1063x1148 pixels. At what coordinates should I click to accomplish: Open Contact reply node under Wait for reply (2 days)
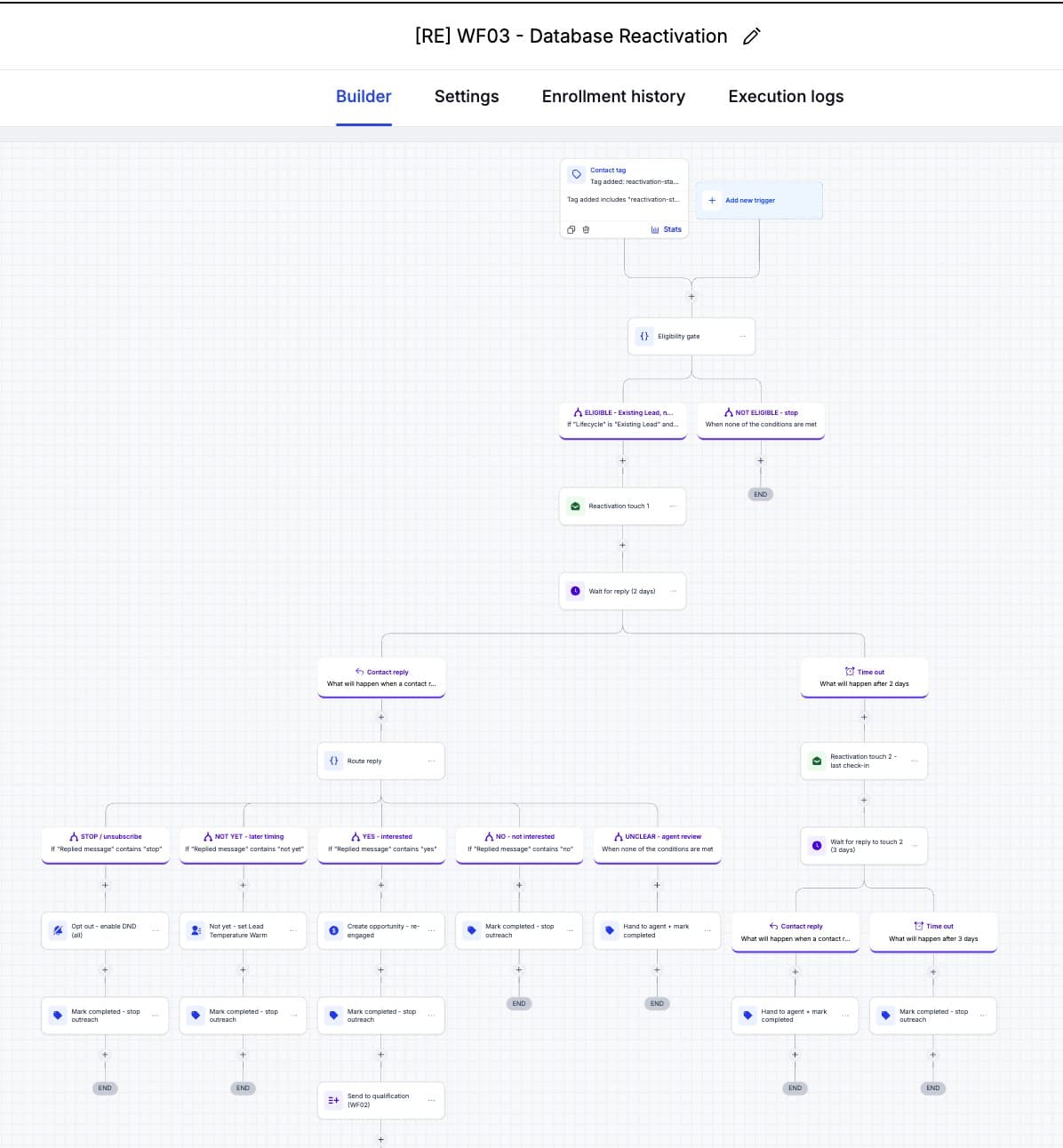pyautogui.click(x=381, y=678)
